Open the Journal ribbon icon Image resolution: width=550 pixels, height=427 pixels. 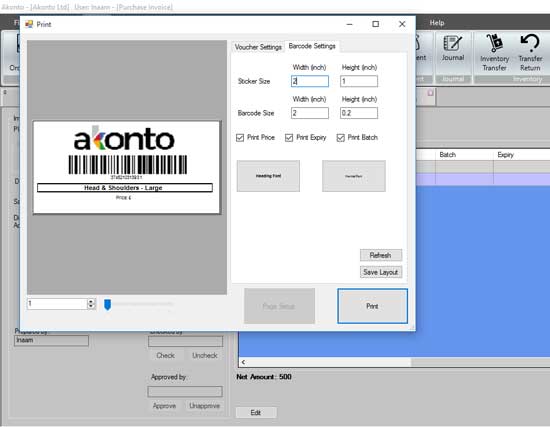[x=452, y=48]
